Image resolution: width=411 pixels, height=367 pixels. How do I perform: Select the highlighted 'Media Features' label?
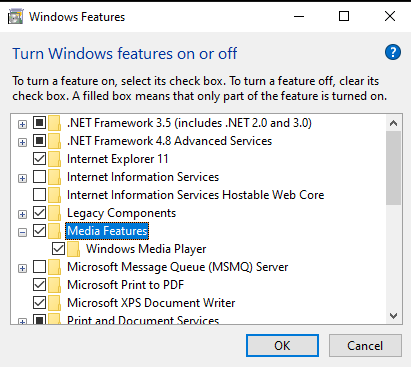coord(107,231)
